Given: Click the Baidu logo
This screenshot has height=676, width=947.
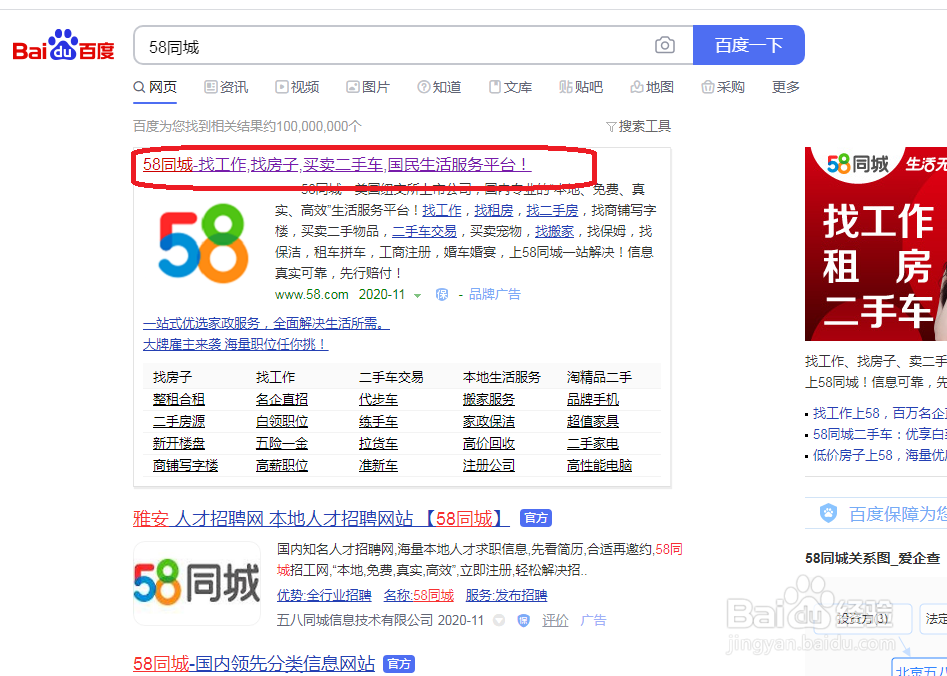Looking at the screenshot, I should point(63,45).
